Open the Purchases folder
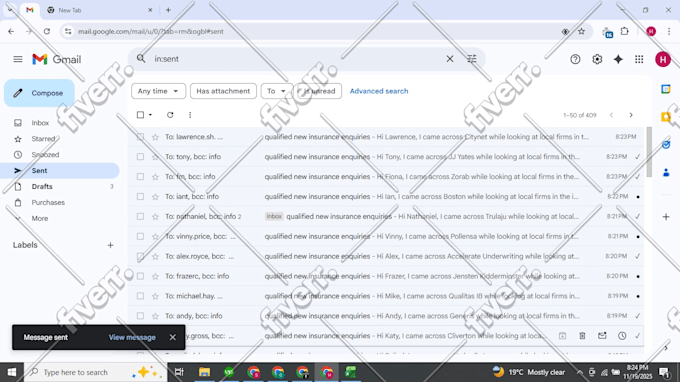Viewport: 680px width, 382px height. coord(48,202)
